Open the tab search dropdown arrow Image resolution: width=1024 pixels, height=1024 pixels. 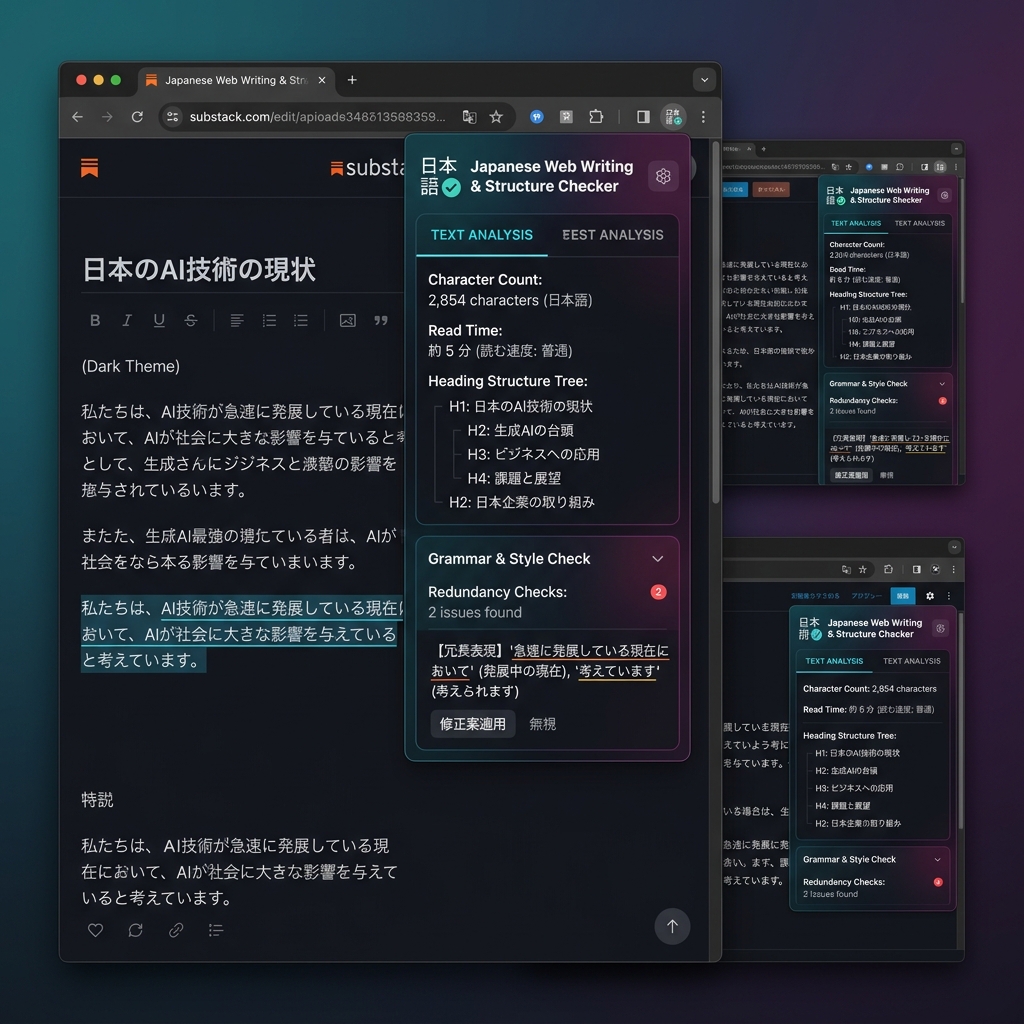pos(704,80)
